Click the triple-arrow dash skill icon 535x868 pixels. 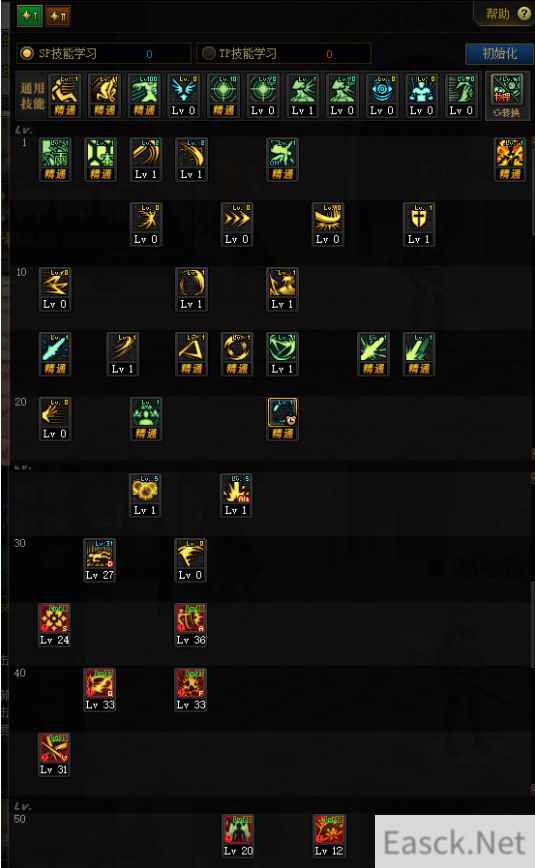point(237,224)
